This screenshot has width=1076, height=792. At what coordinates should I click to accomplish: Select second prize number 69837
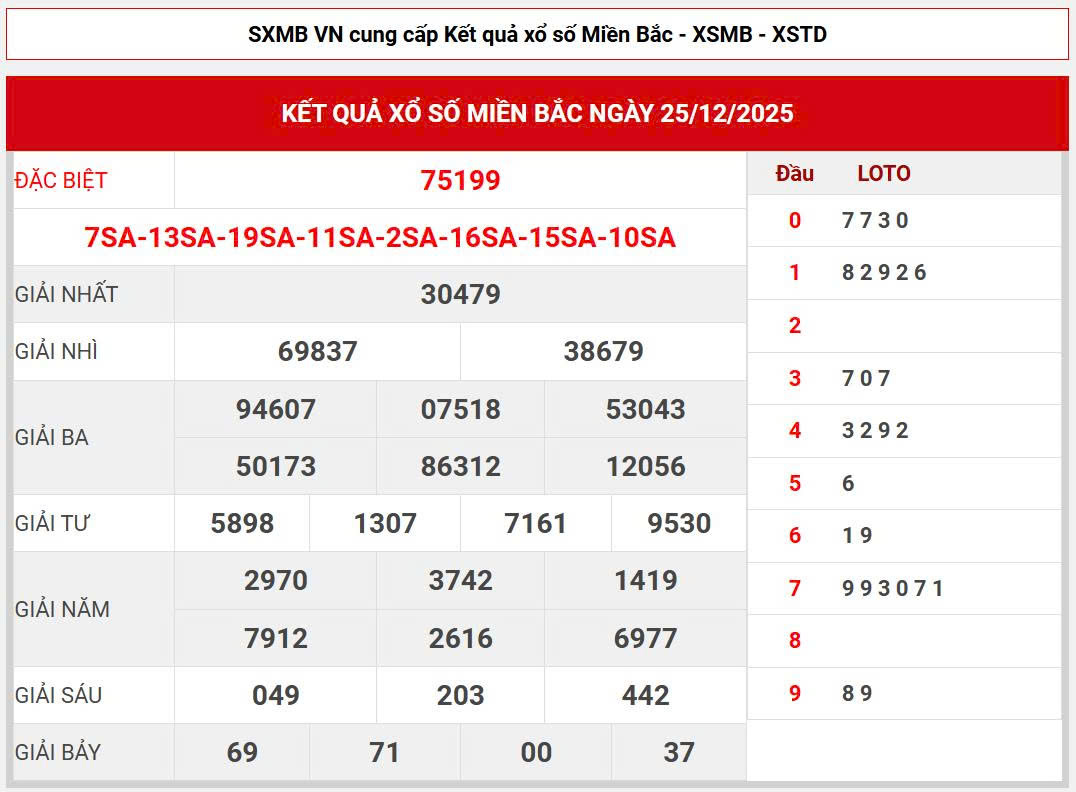tap(317, 352)
